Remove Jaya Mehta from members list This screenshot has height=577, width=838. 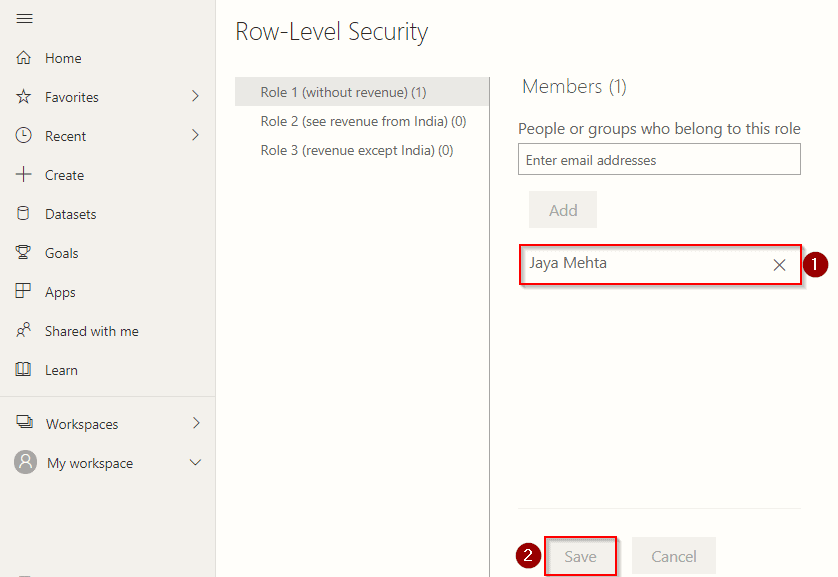pos(779,264)
